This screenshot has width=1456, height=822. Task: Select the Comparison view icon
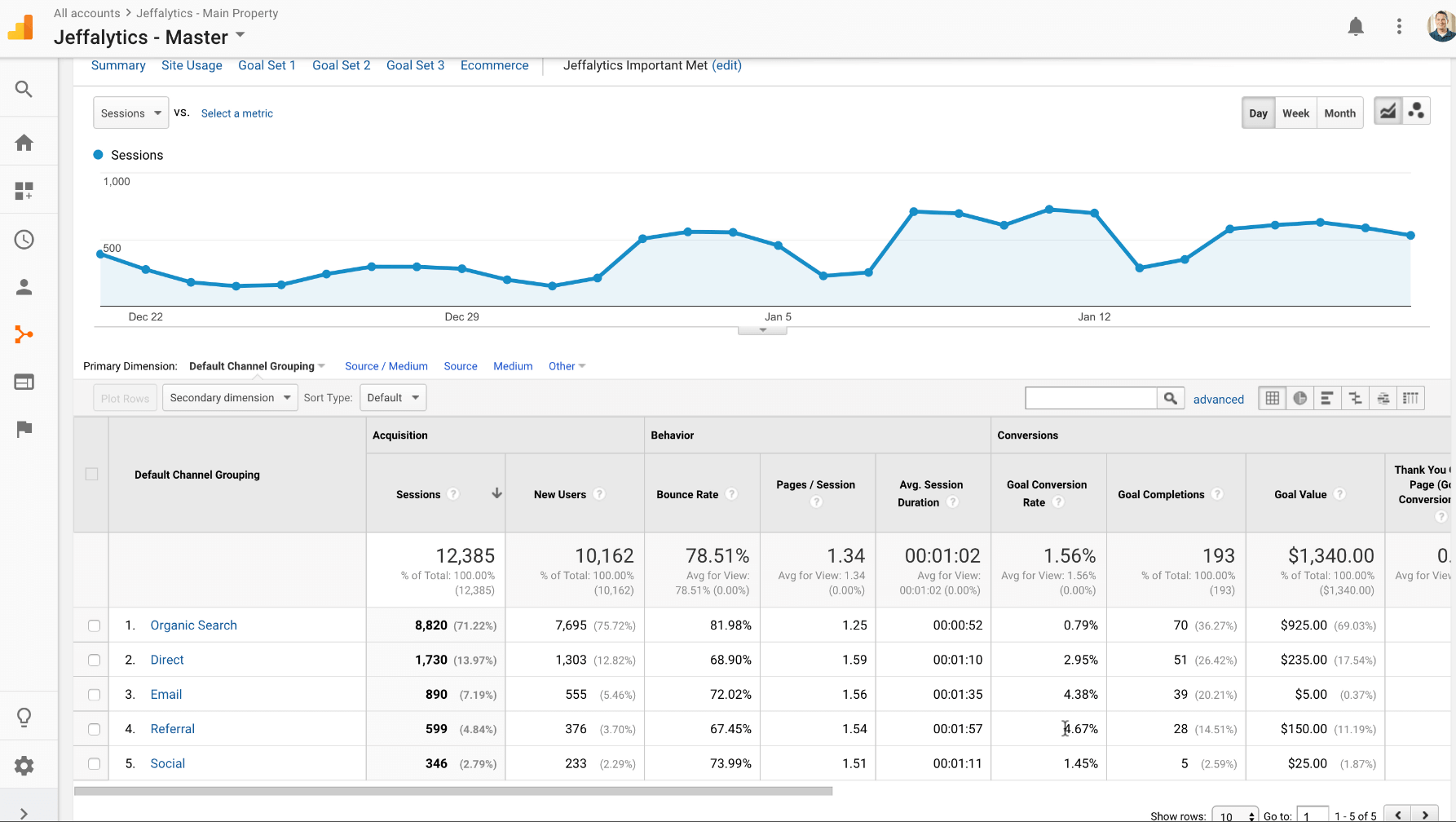point(1355,398)
